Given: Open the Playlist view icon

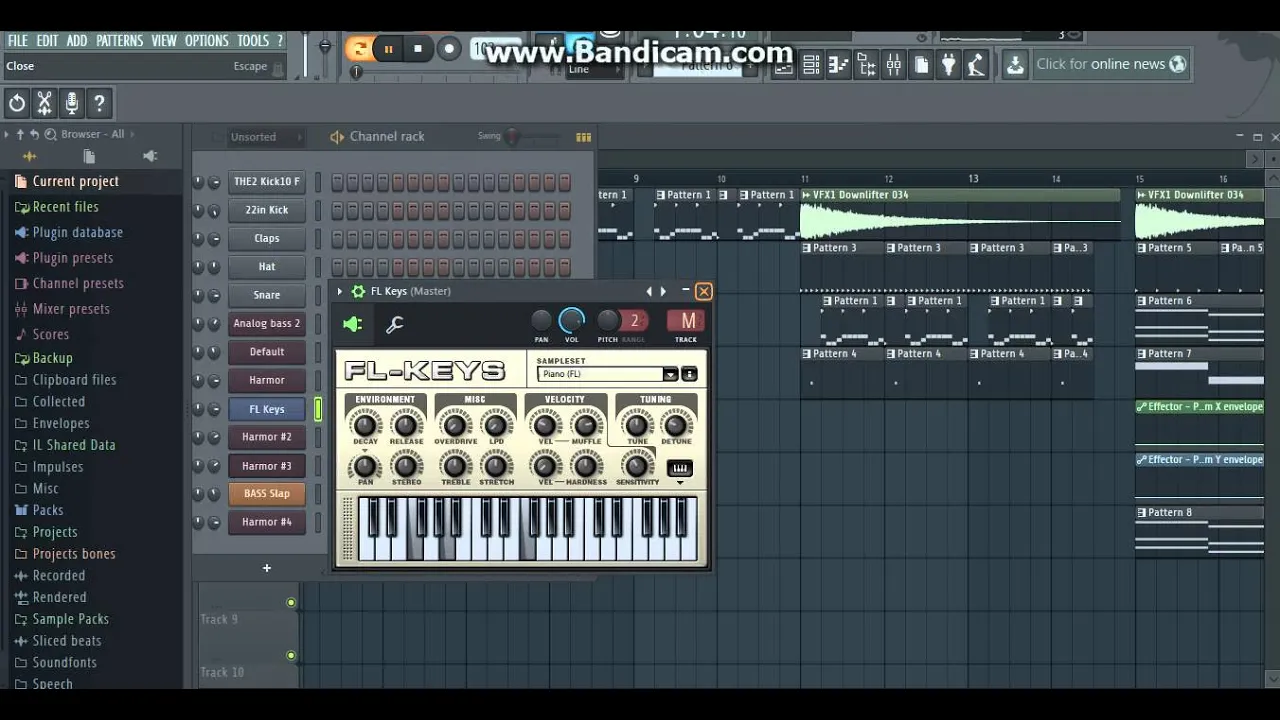Looking at the screenshot, I should coord(785,65).
